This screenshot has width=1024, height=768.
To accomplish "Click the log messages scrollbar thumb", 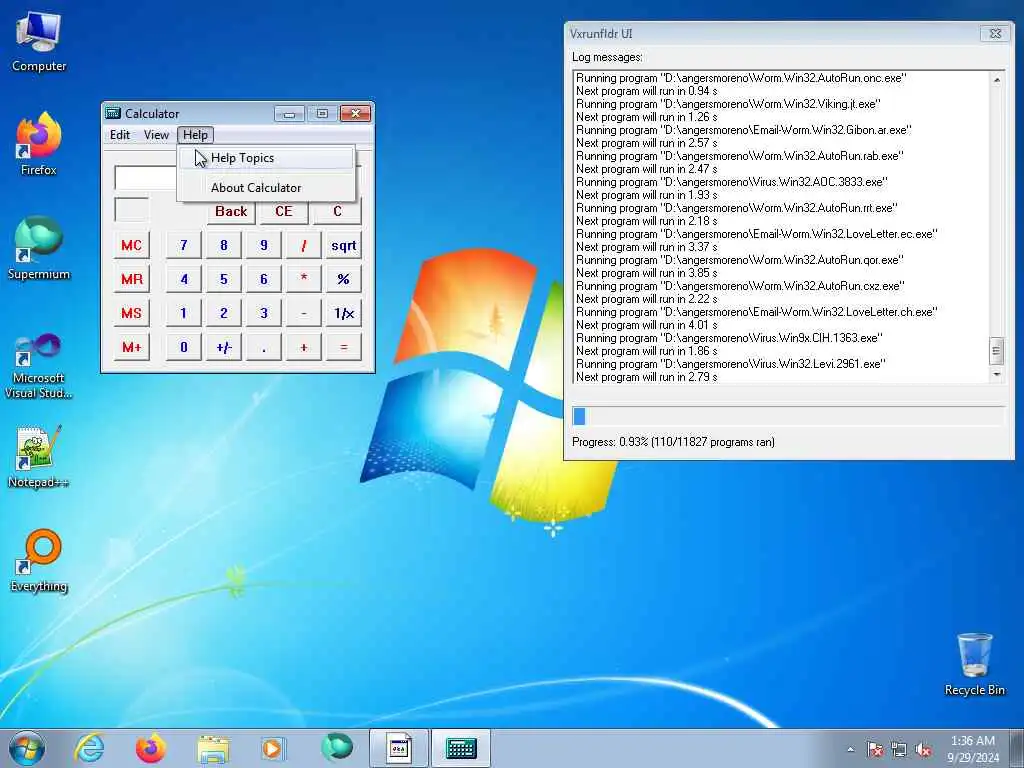I will tap(997, 351).
